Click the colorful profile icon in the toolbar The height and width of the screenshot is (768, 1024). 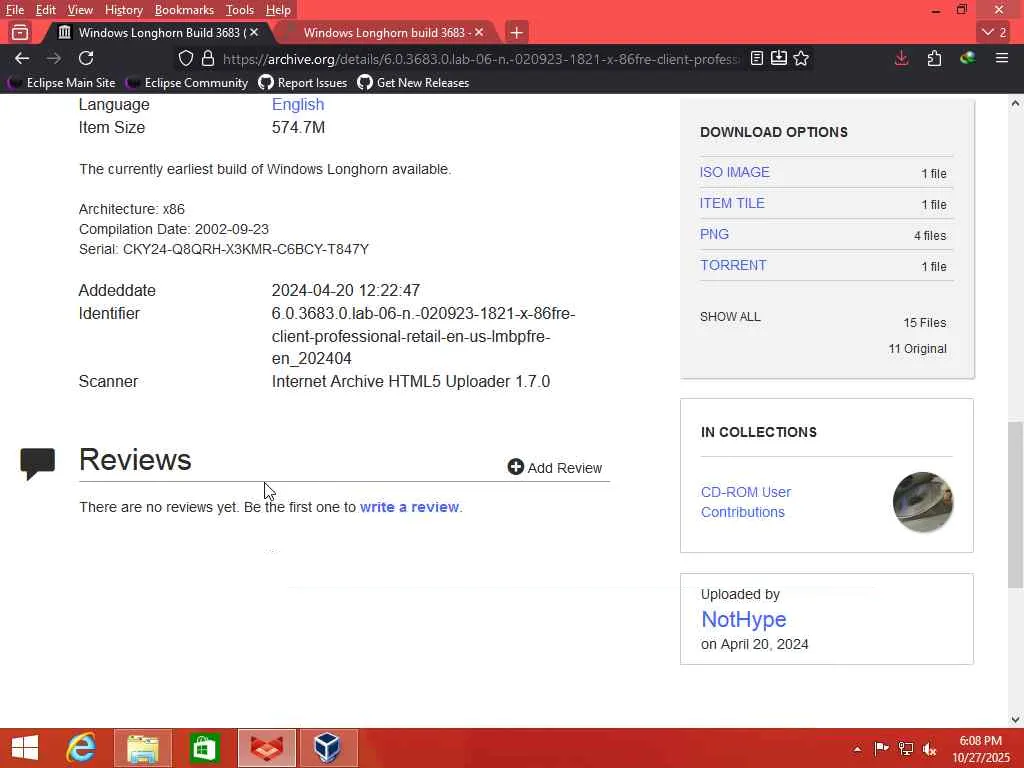[968, 58]
